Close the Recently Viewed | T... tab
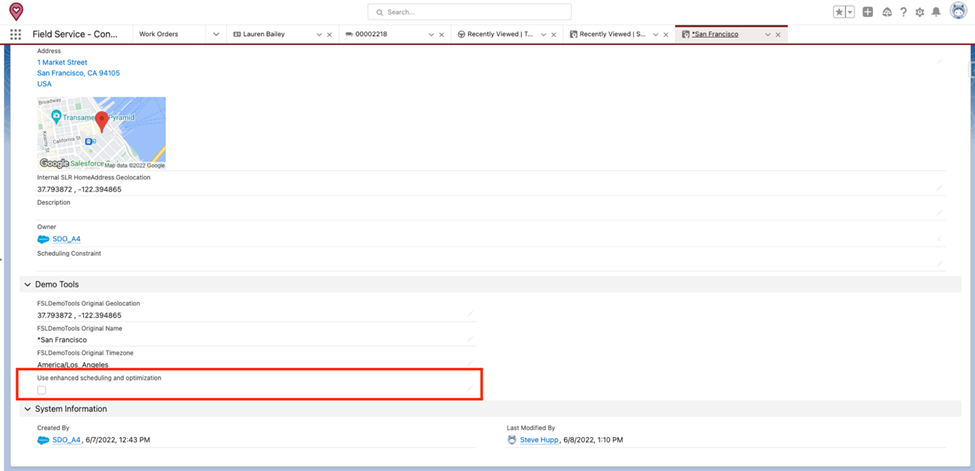 click(x=553, y=35)
